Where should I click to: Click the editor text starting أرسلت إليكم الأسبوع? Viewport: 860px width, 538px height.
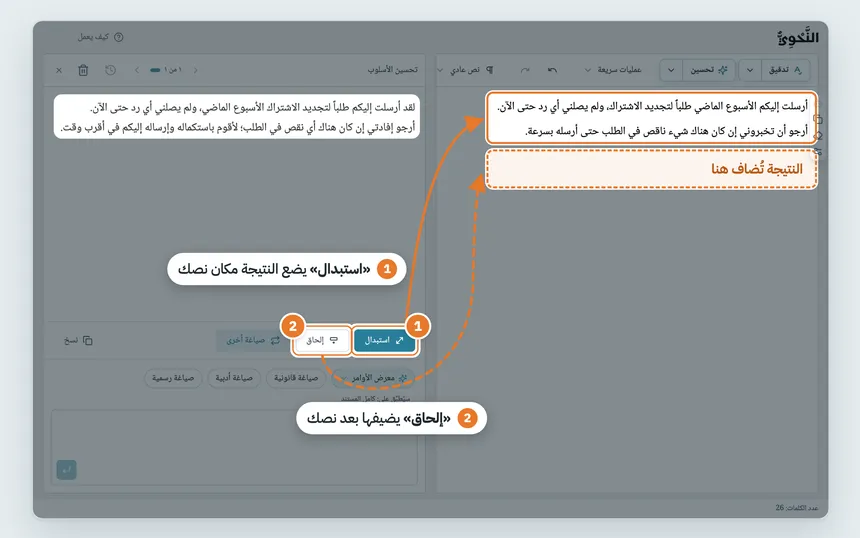click(x=652, y=118)
